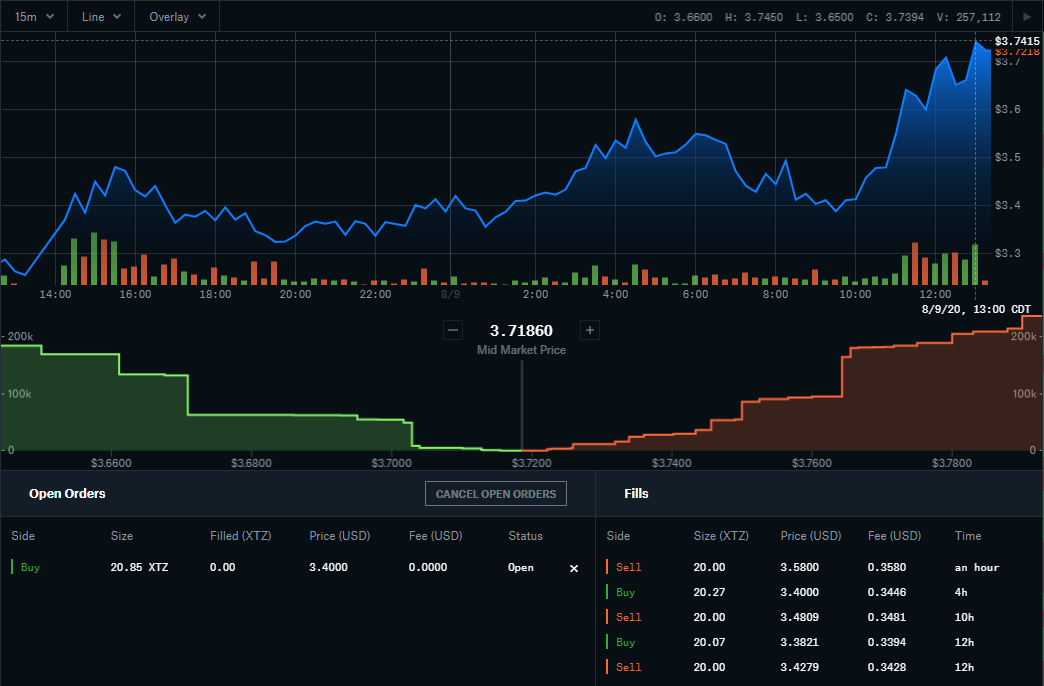Cancel the open Buy order with X icon

click(x=574, y=568)
